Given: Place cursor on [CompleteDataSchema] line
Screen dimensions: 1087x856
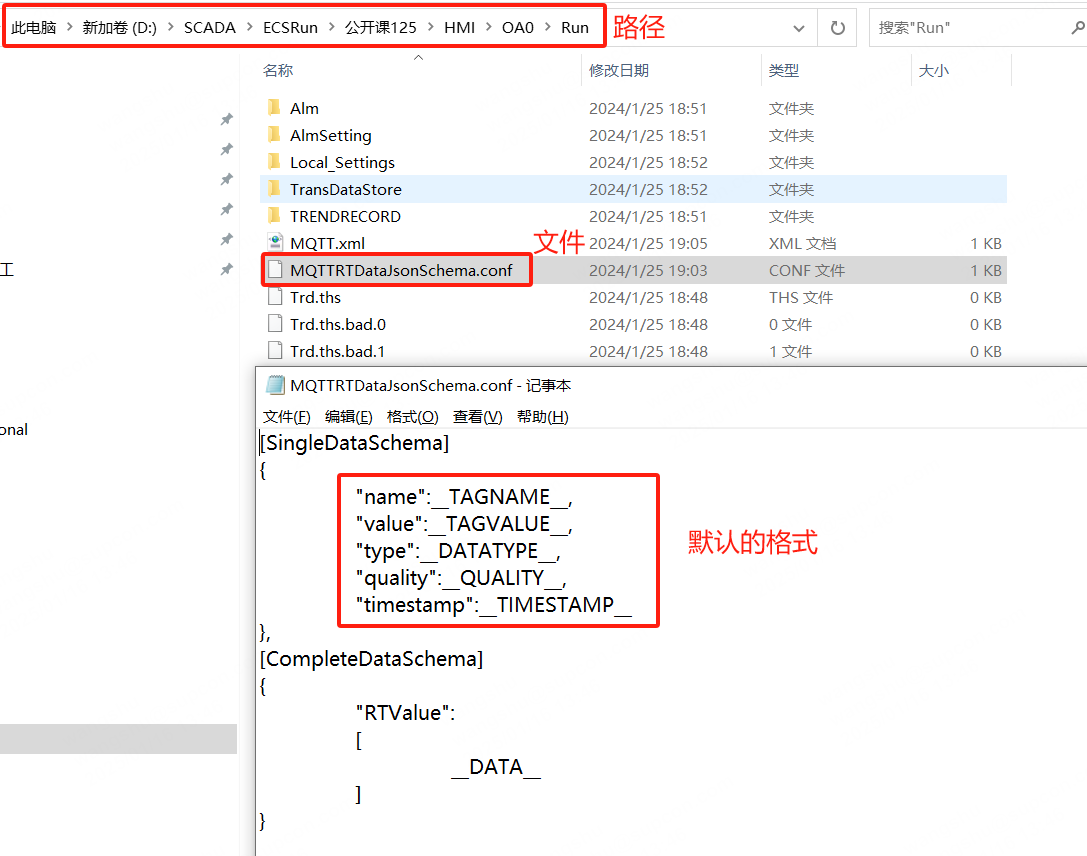Looking at the screenshot, I should (x=371, y=658).
